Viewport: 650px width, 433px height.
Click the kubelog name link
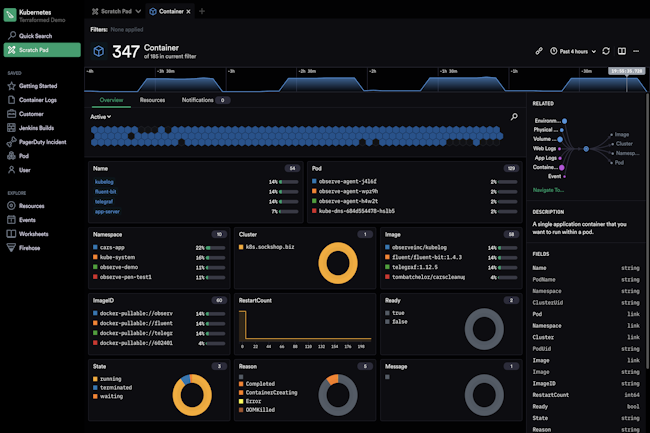[x=104, y=182]
